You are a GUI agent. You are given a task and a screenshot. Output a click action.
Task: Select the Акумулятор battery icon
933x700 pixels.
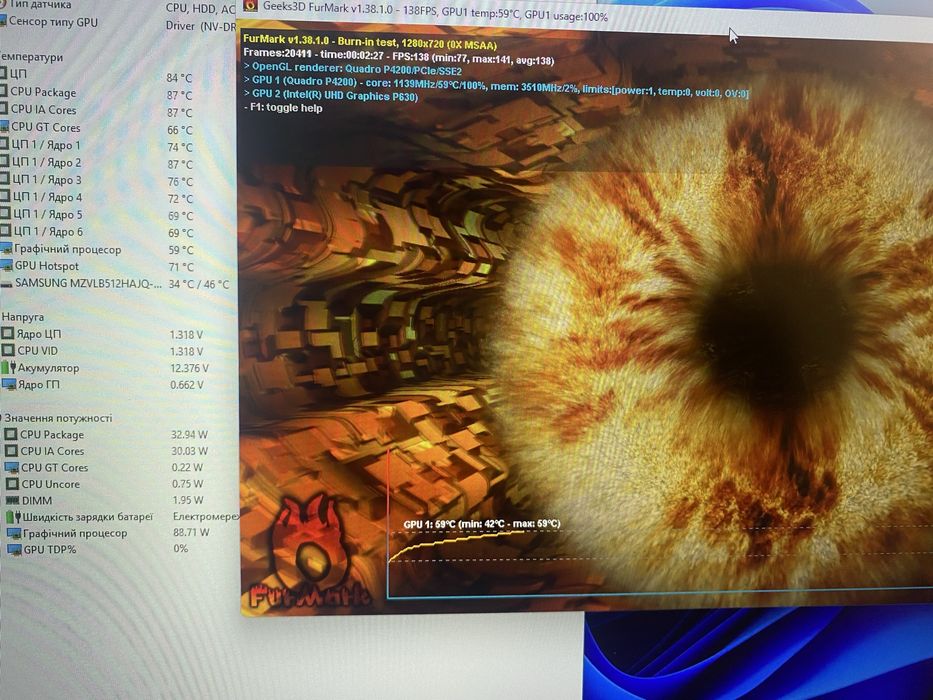click(8, 367)
